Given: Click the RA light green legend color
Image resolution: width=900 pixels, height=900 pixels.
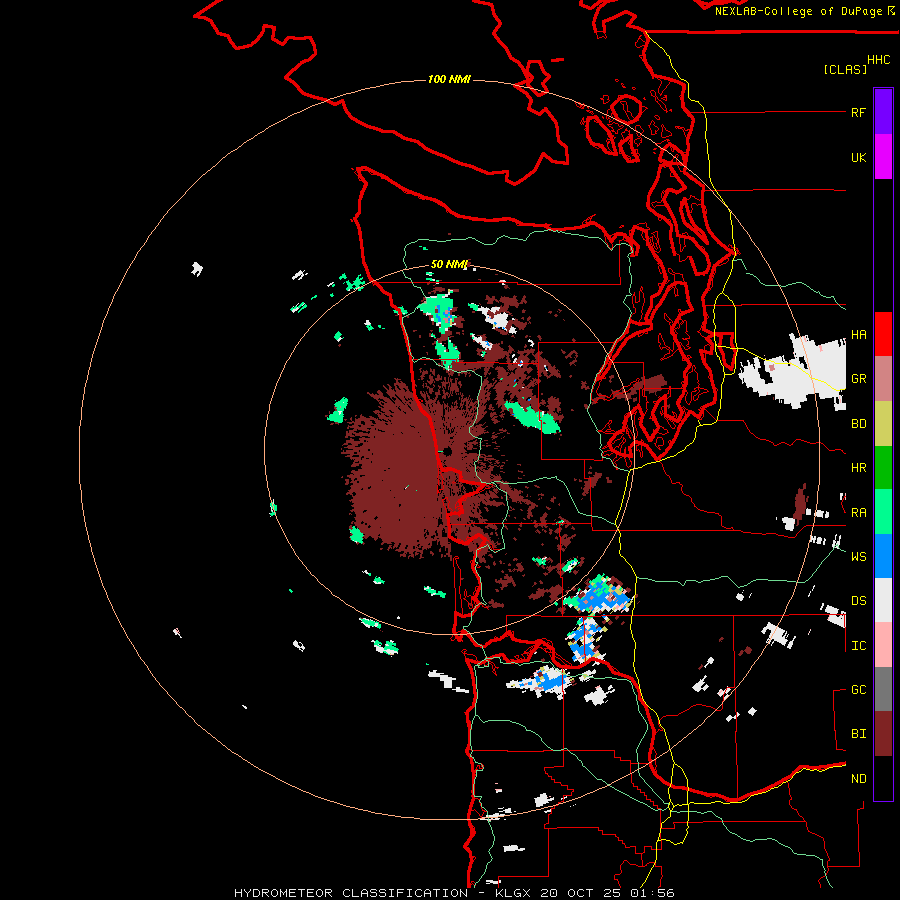Looking at the screenshot, I should coord(883,512).
